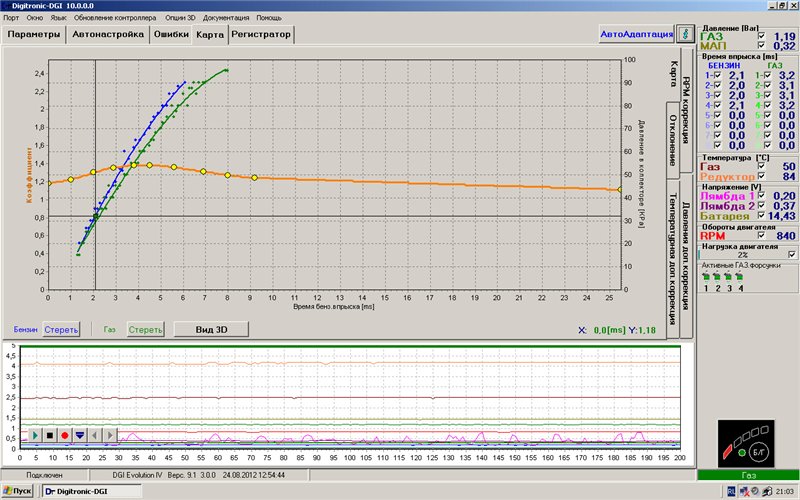The image size is (800, 500).
Task: Switch to the Автонастройка tab
Action: [x=108, y=34]
